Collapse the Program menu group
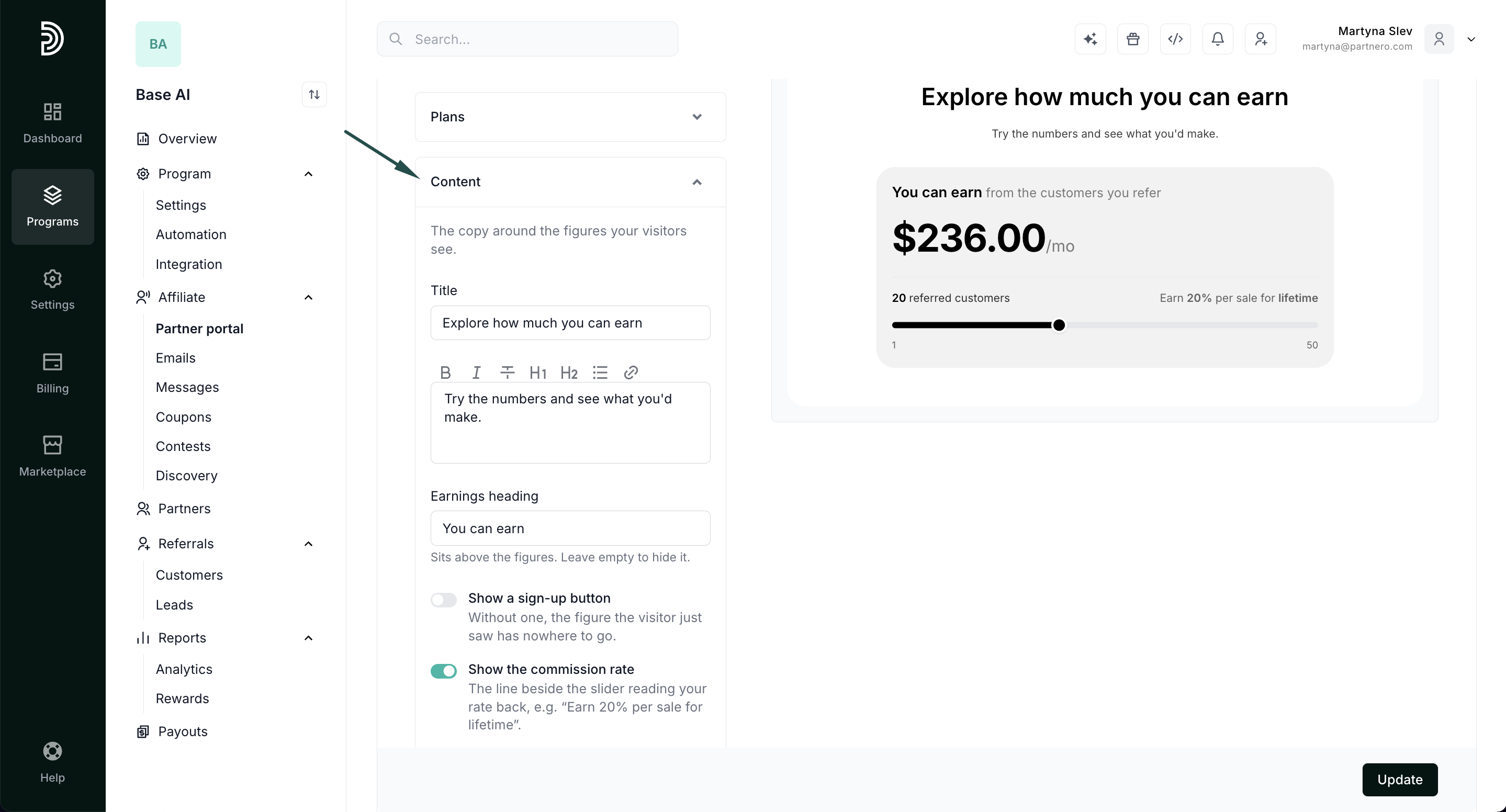This screenshot has width=1506, height=812. click(309, 174)
